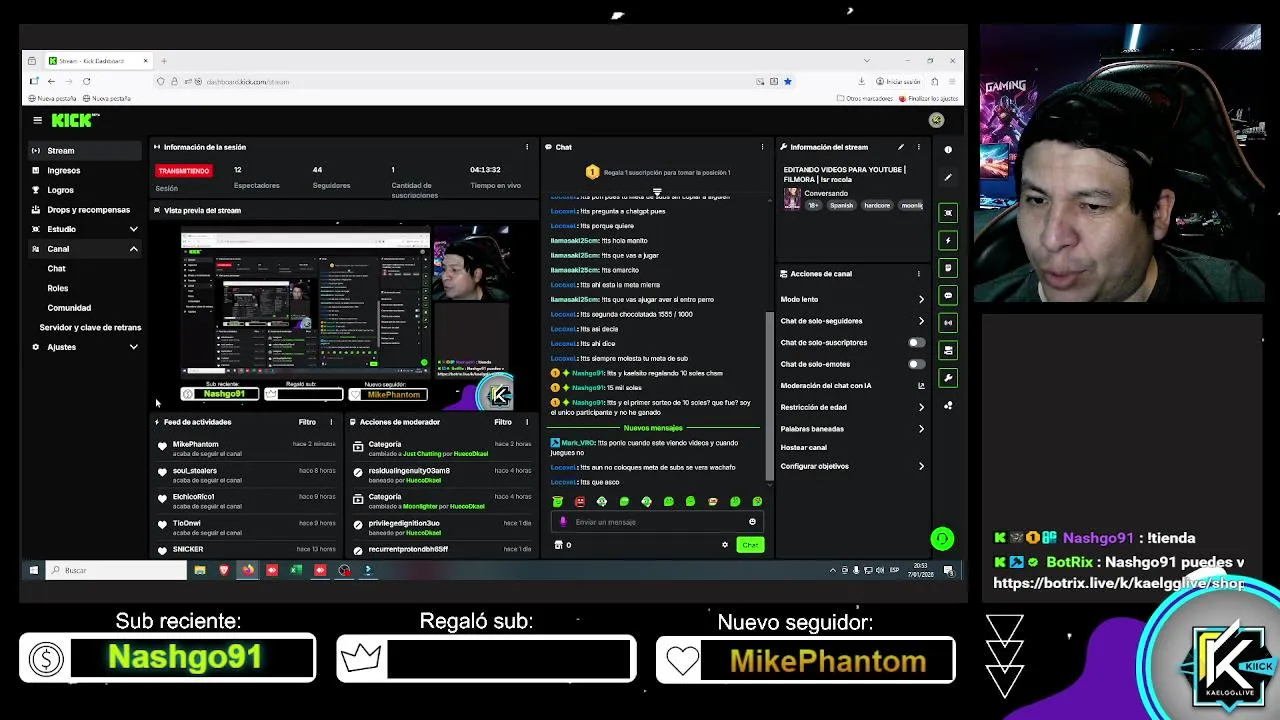The height and width of the screenshot is (720, 1280).
Task: Click Hostear canal action
Action: coord(804,447)
